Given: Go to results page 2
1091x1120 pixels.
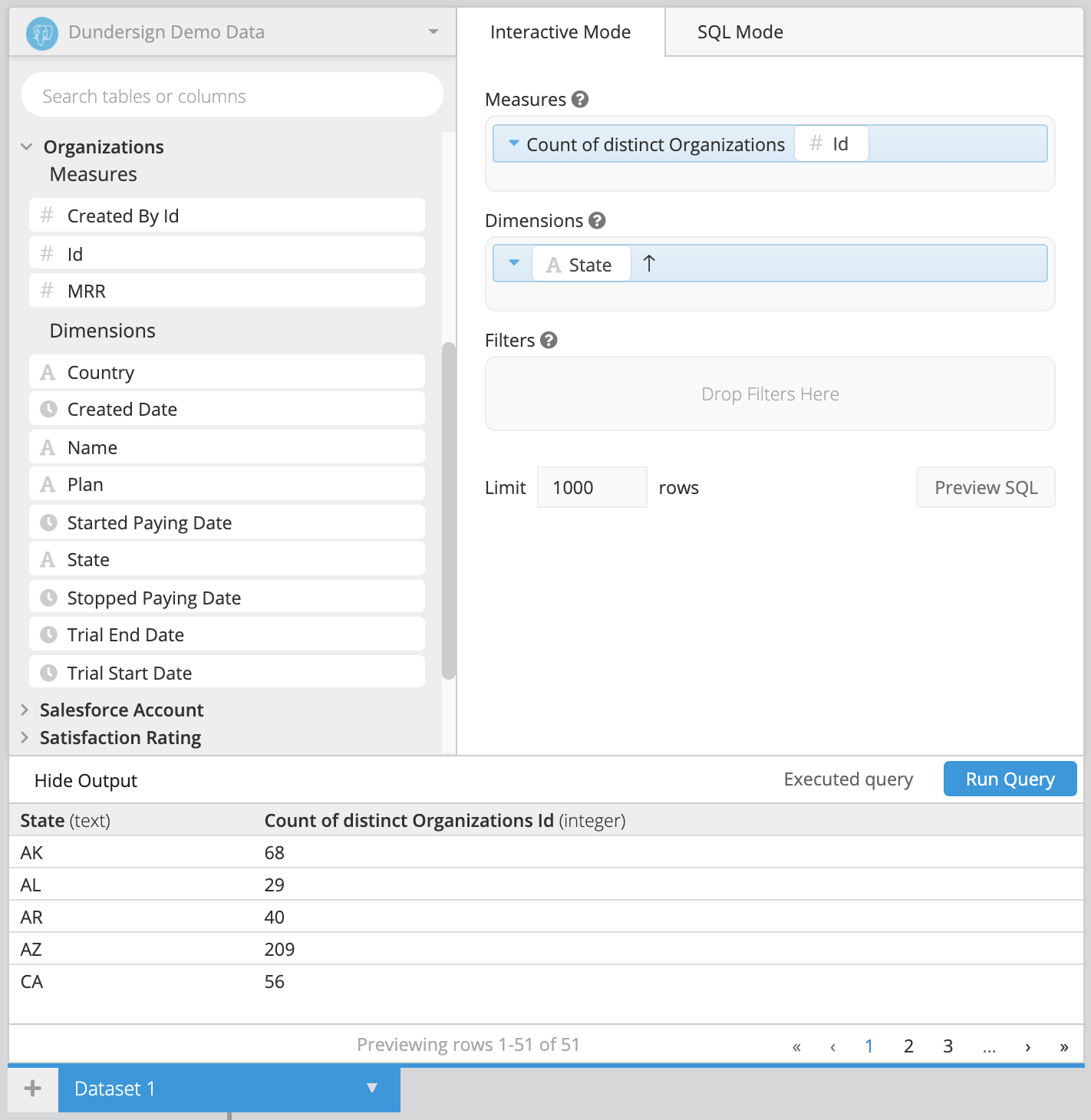Looking at the screenshot, I should click(908, 1046).
